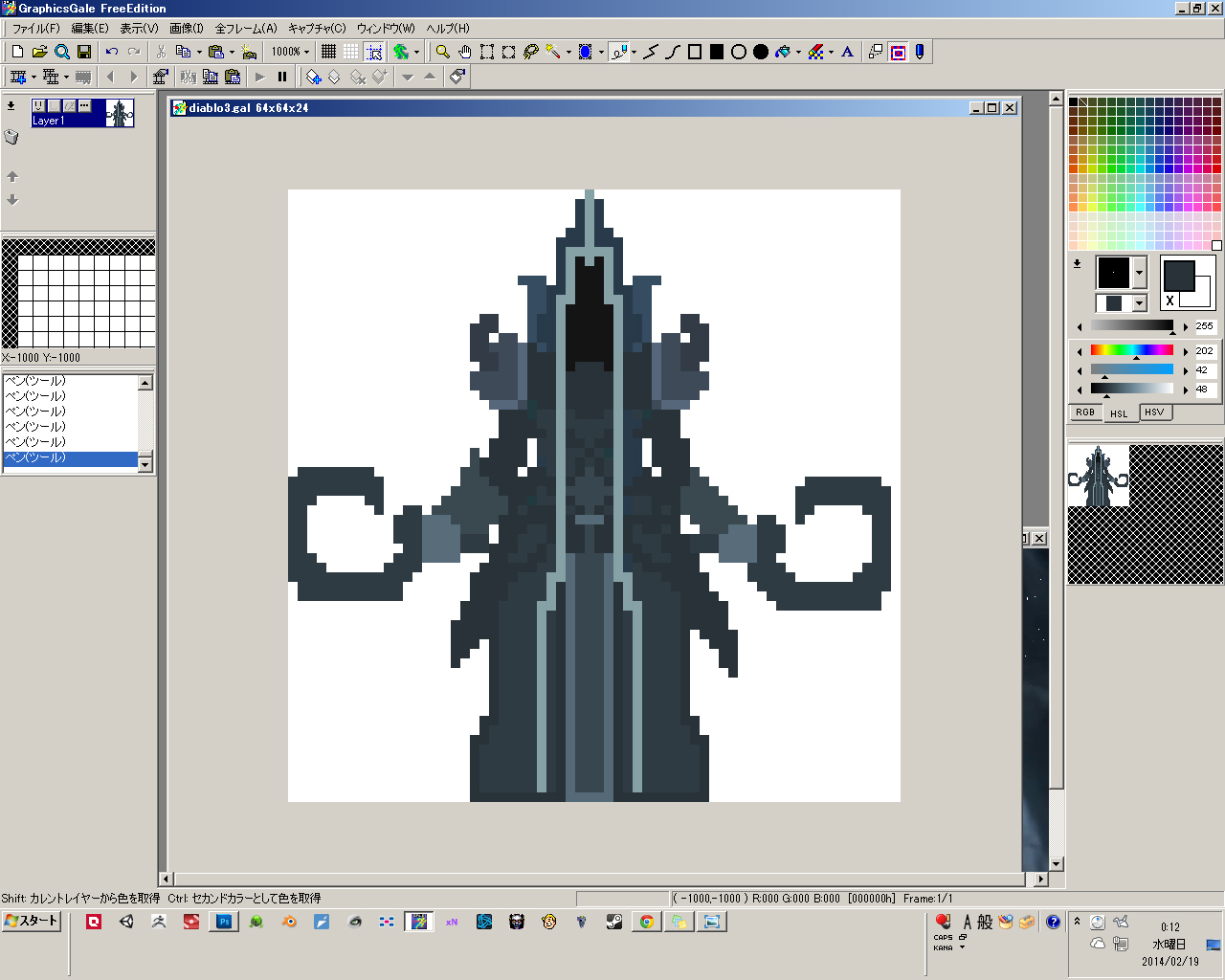Select the Color Replace tool
The height and width of the screenshot is (980, 1225).
[x=815, y=52]
